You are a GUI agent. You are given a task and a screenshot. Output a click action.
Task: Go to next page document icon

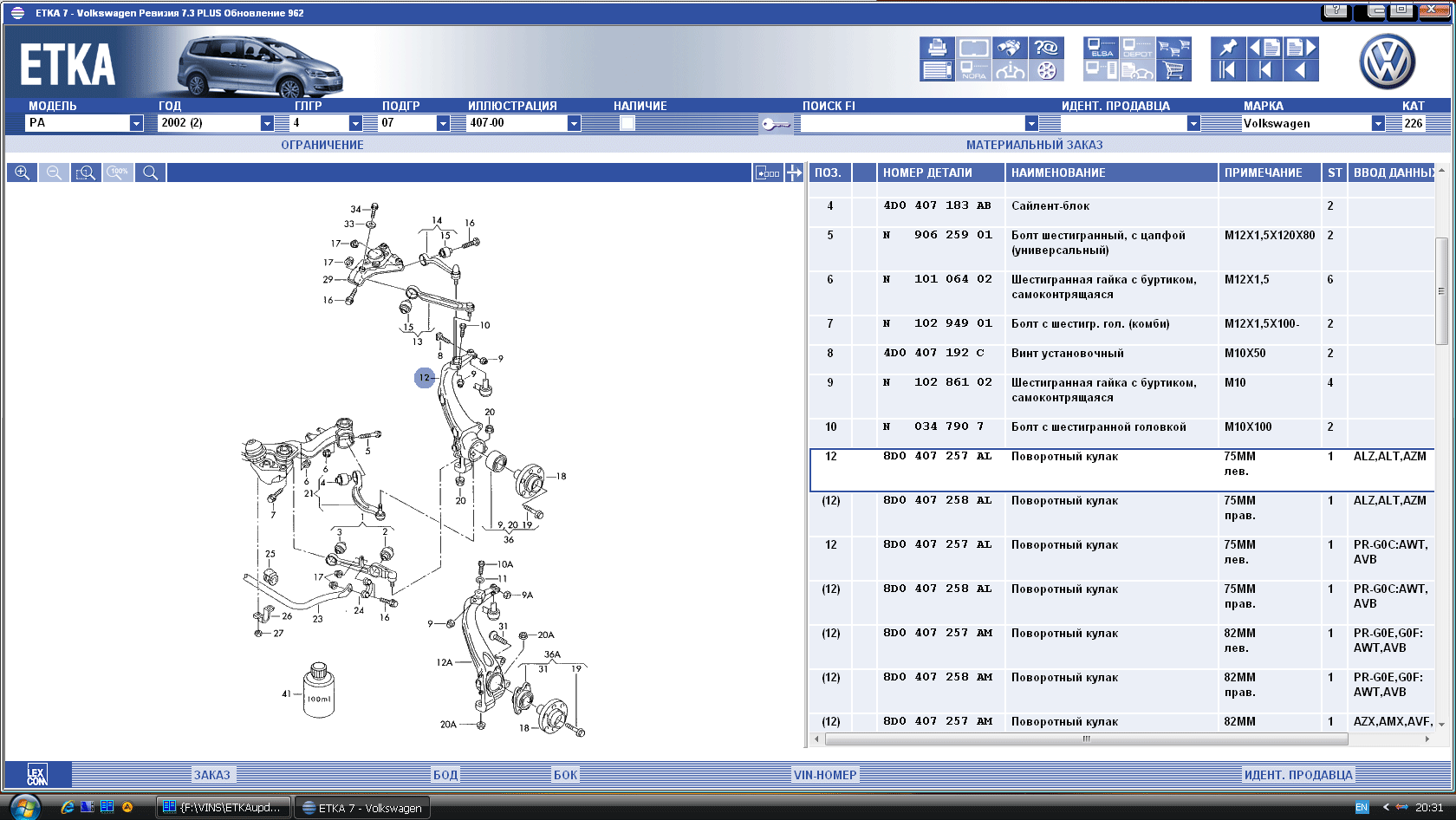click(x=1301, y=48)
